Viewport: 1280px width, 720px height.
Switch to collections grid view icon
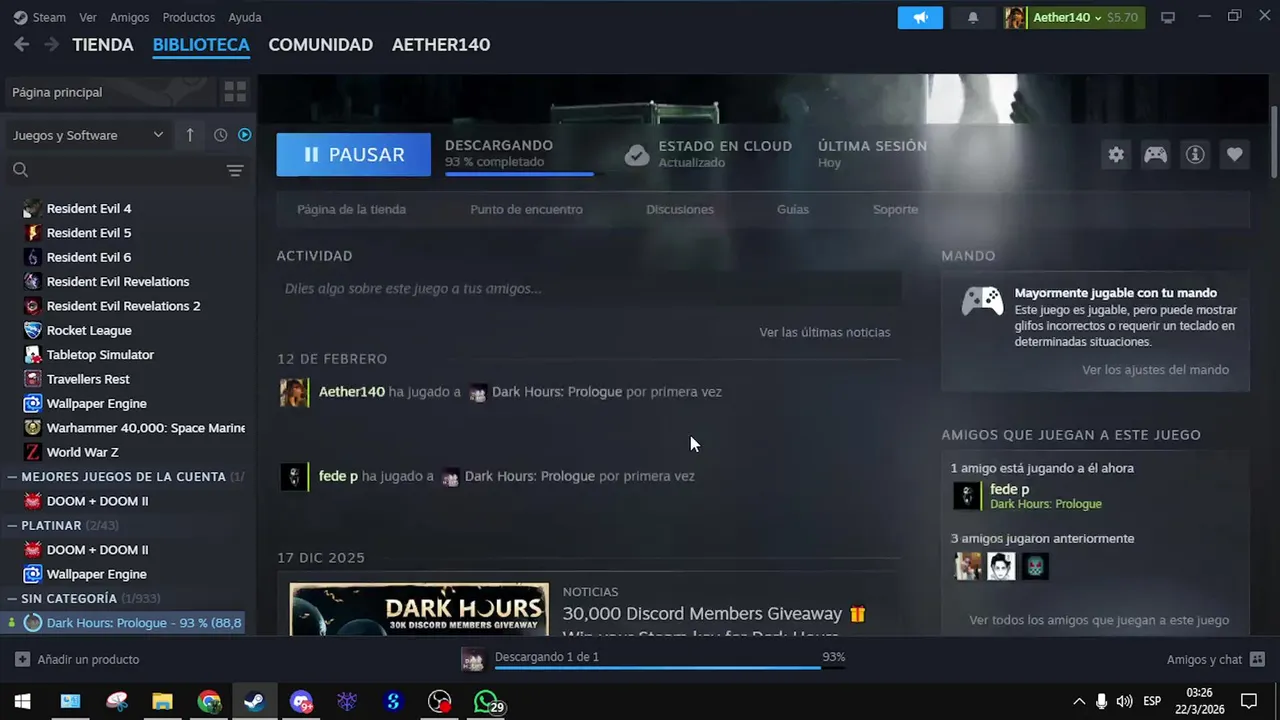pyautogui.click(x=235, y=92)
